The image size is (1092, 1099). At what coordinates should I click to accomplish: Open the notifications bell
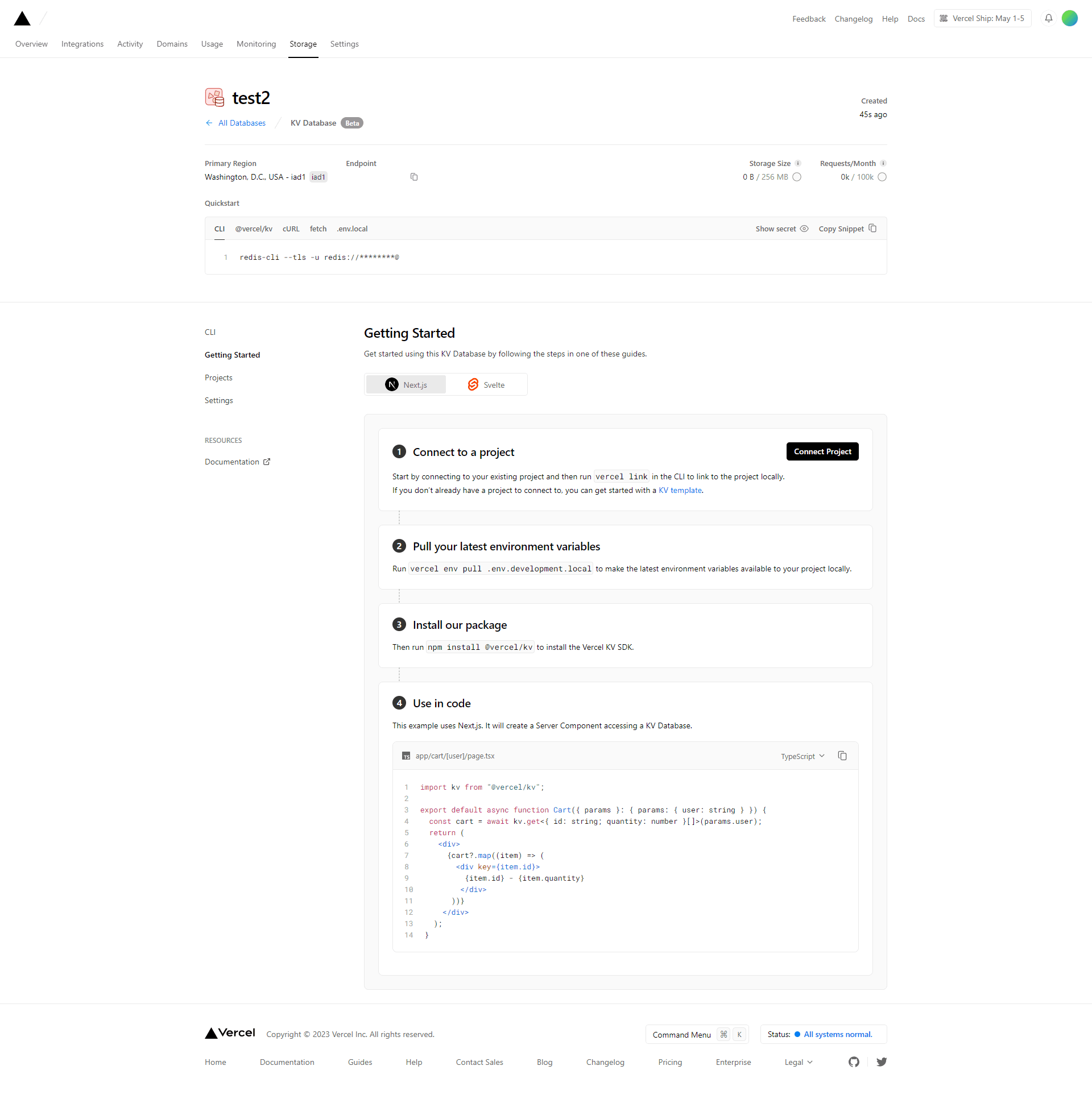pyautogui.click(x=1048, y=18)
